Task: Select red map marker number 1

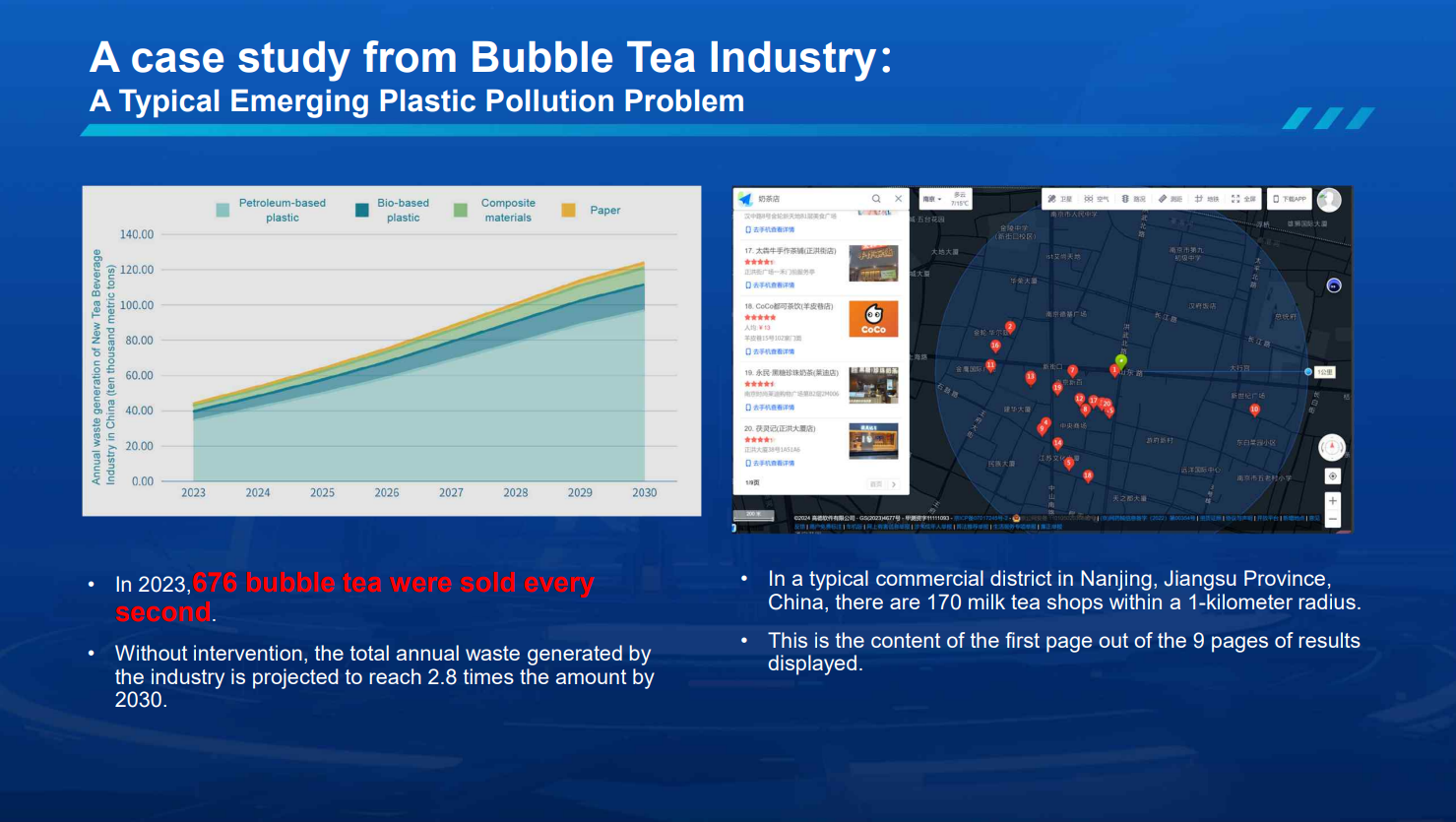Action: (x=1114, y=370)
